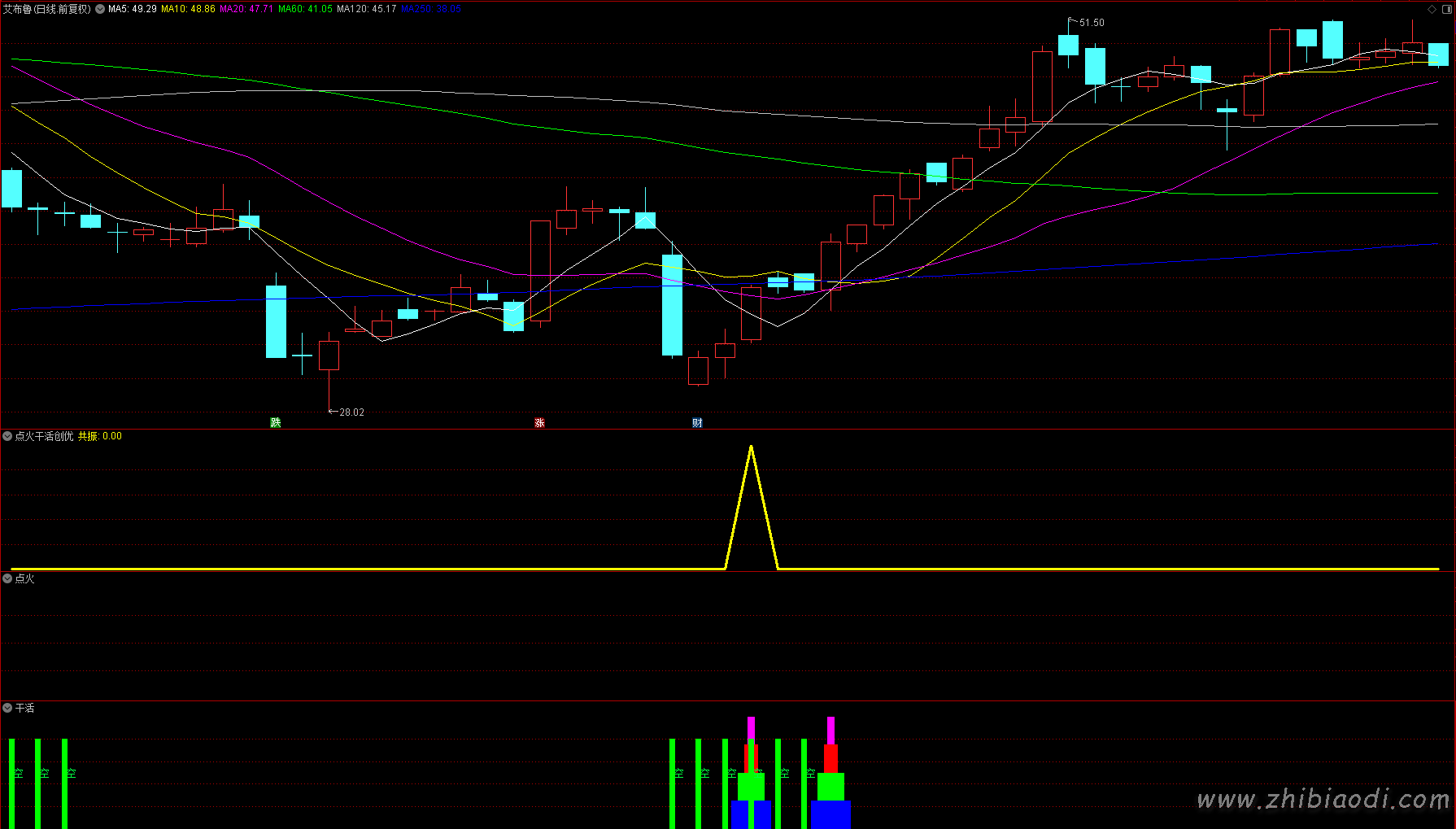Click the red 涨 event marker
Screen dimensions: 1456x829
pos(539,422)
